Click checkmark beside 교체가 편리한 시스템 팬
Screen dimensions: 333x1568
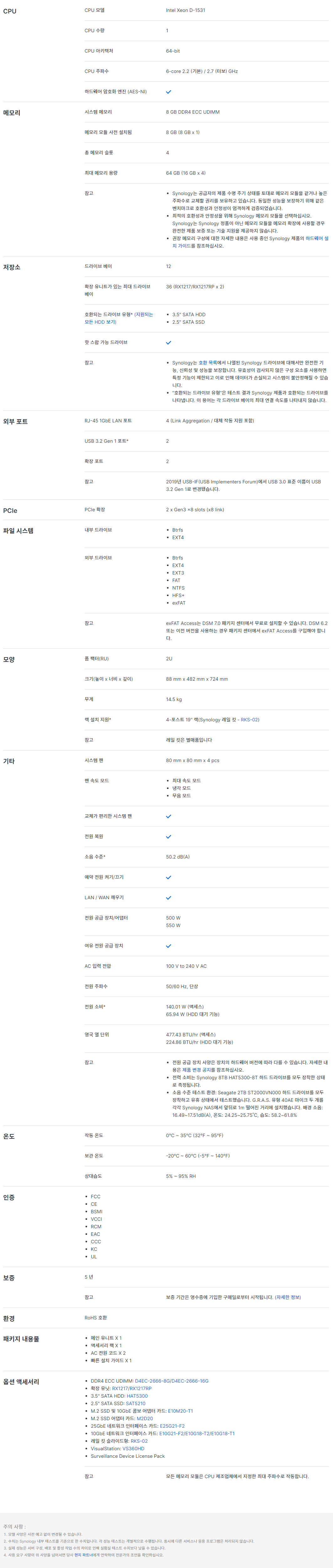pyautogui.click(x=169, y=816)
